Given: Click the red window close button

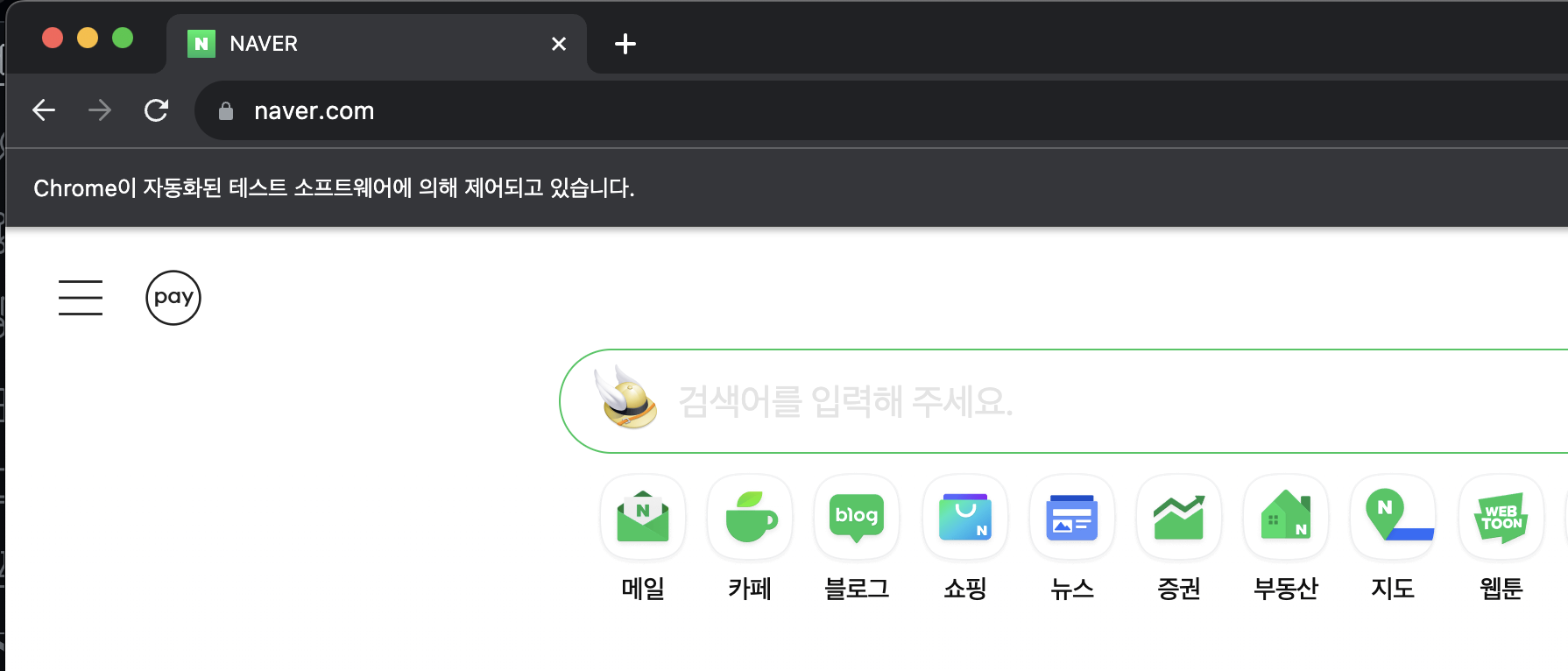Looking at the screenshot, I should point(53,38).
